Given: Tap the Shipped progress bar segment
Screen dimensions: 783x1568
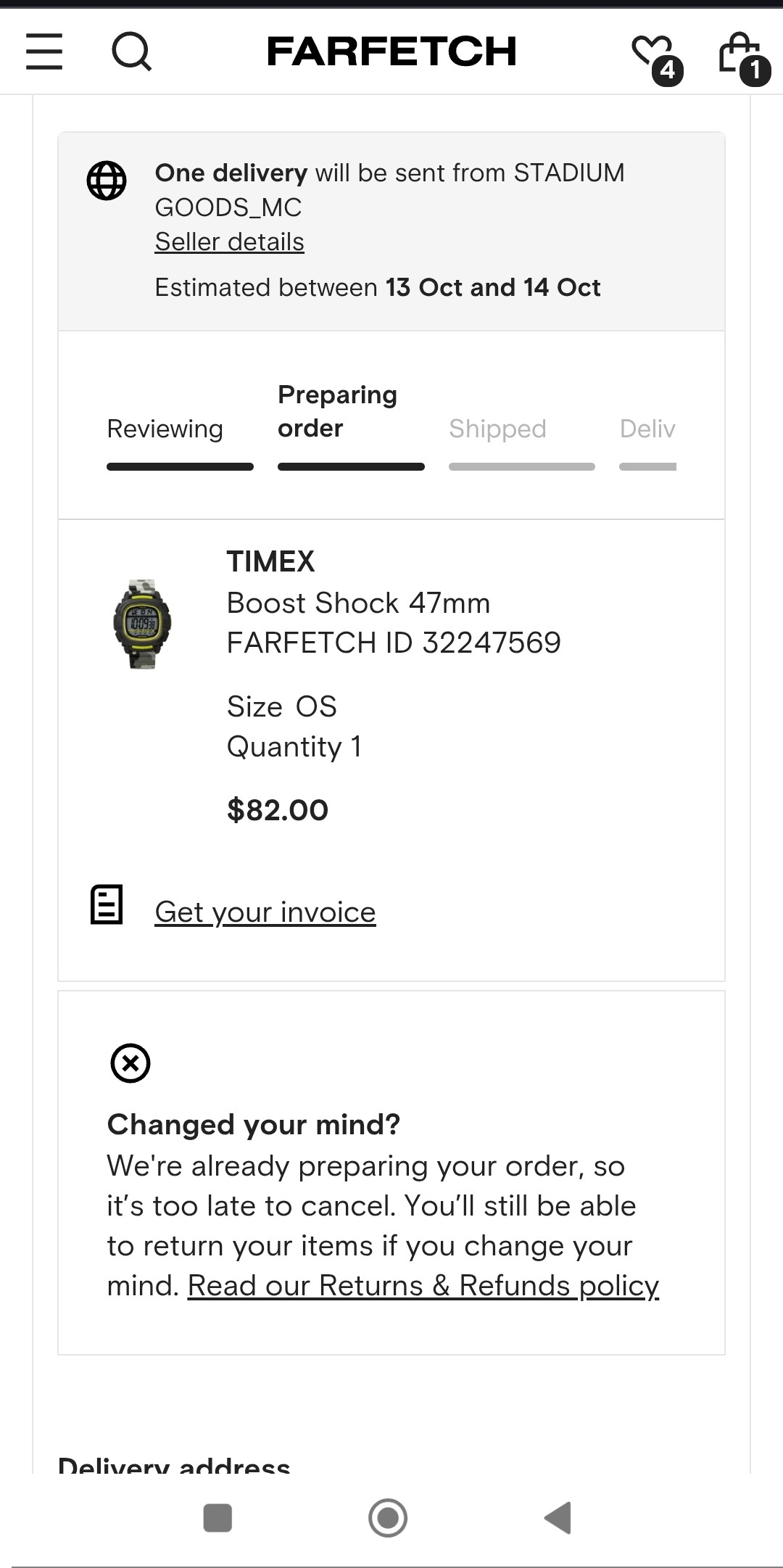Looking at the screenshot, I should [522, 467].
